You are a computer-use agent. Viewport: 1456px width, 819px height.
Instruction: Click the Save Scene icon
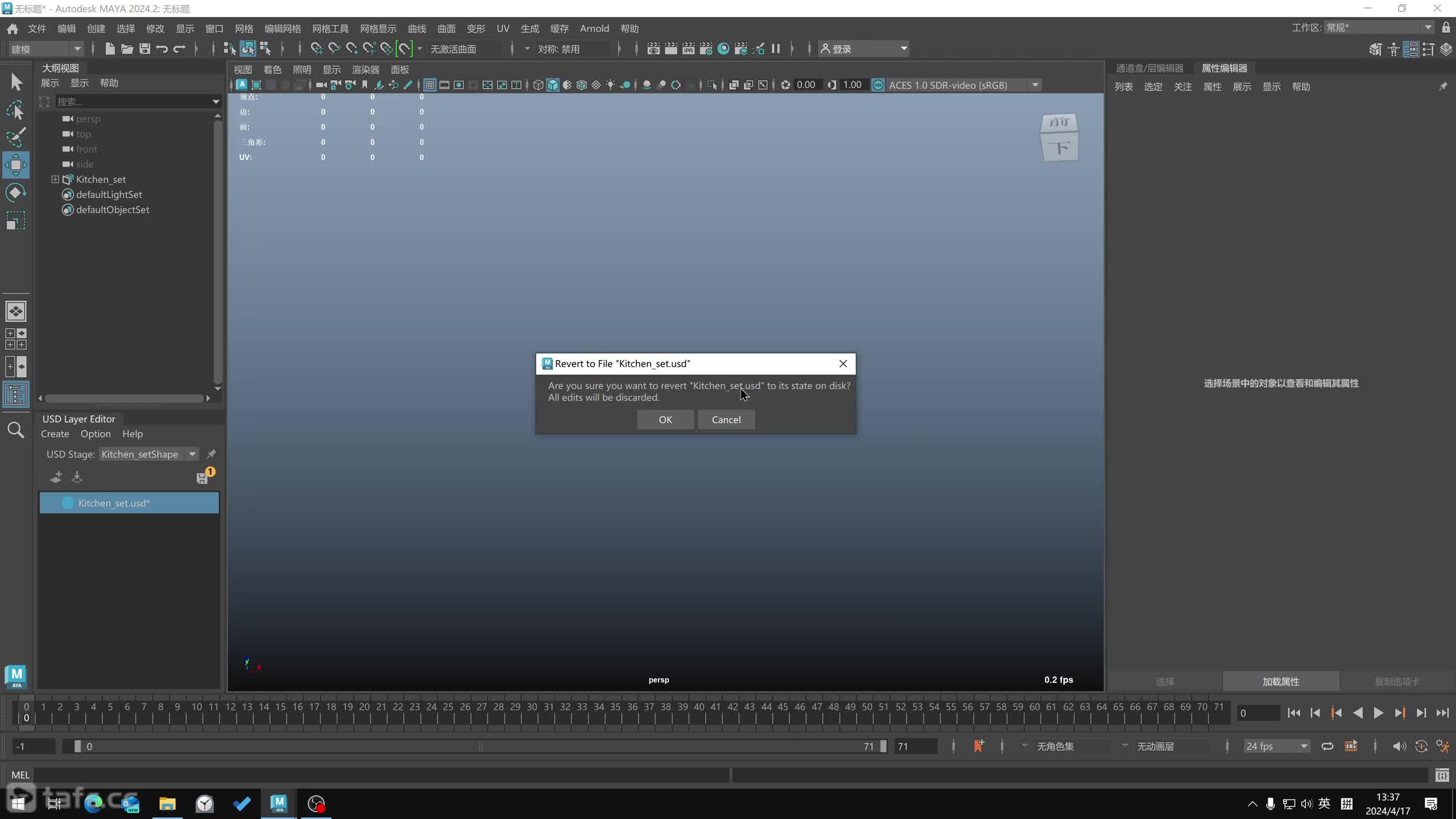point(144,49)
